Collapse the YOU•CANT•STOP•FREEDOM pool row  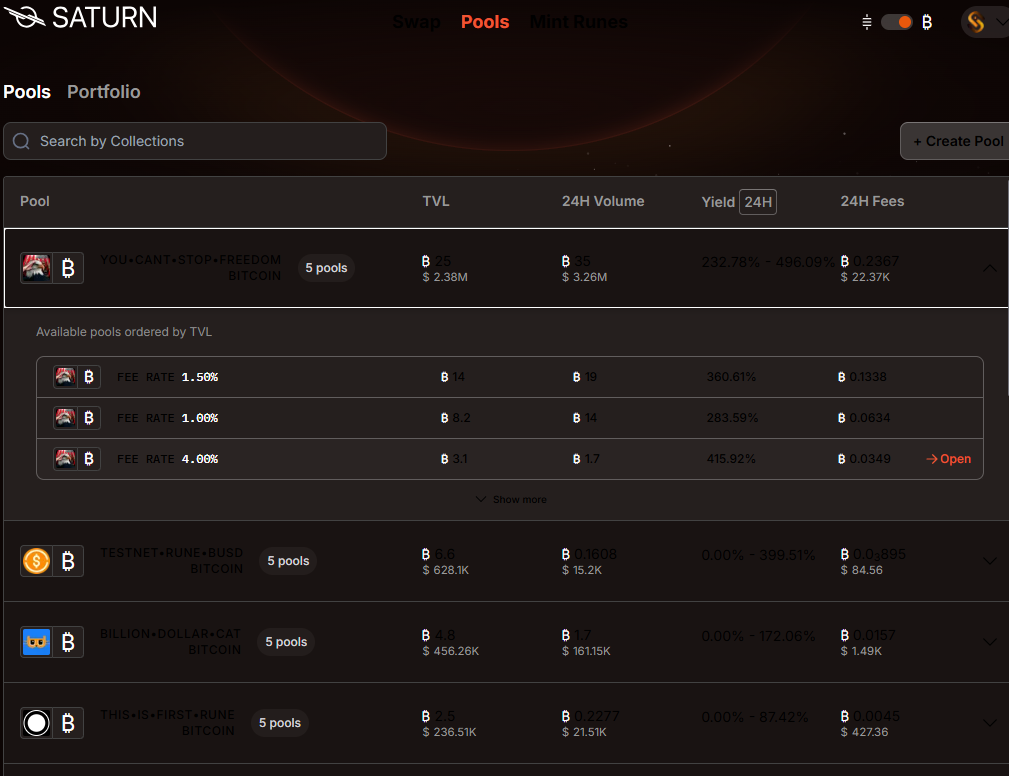[990, 268]
